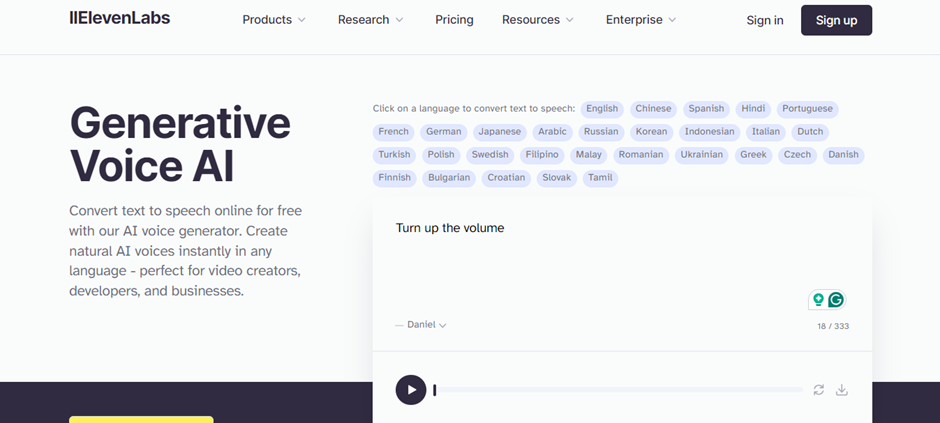
Task: Click the Generative Voice AI heading
Action: 180,144
